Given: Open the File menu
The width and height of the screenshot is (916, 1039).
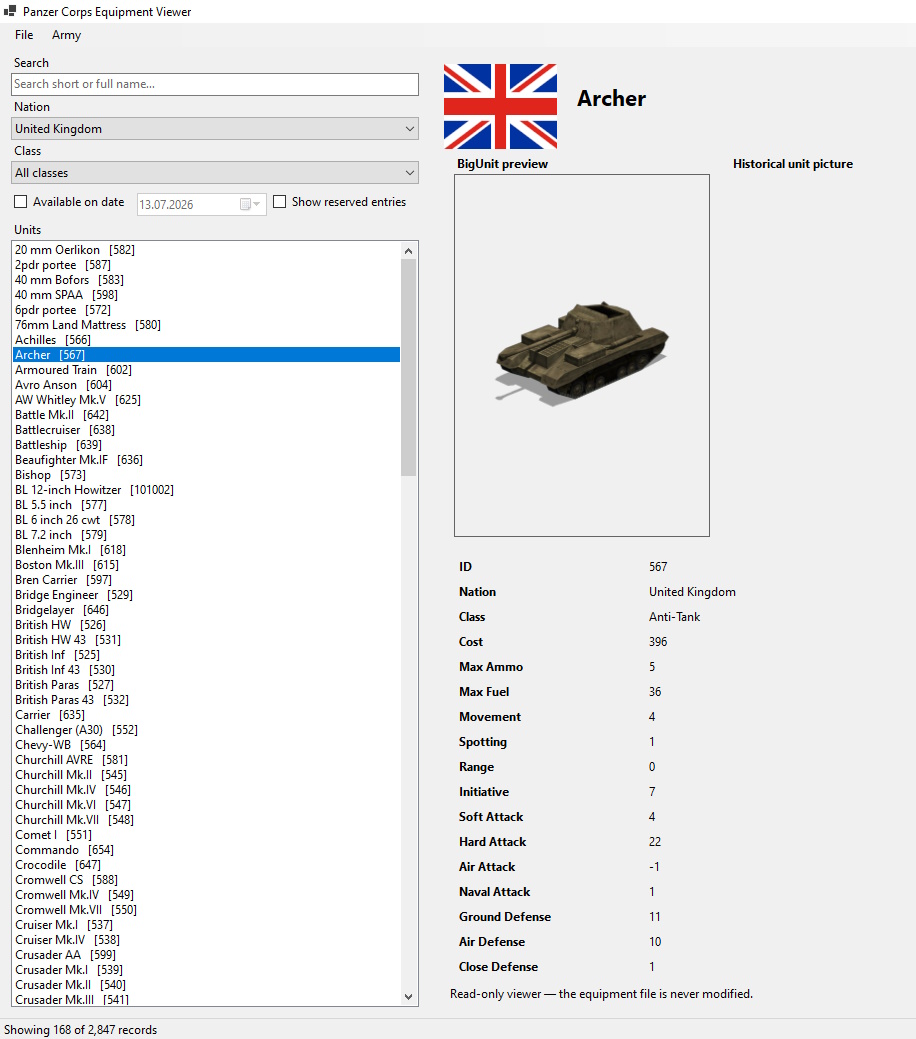Looking at the screenshot, I should pos(24,35).
